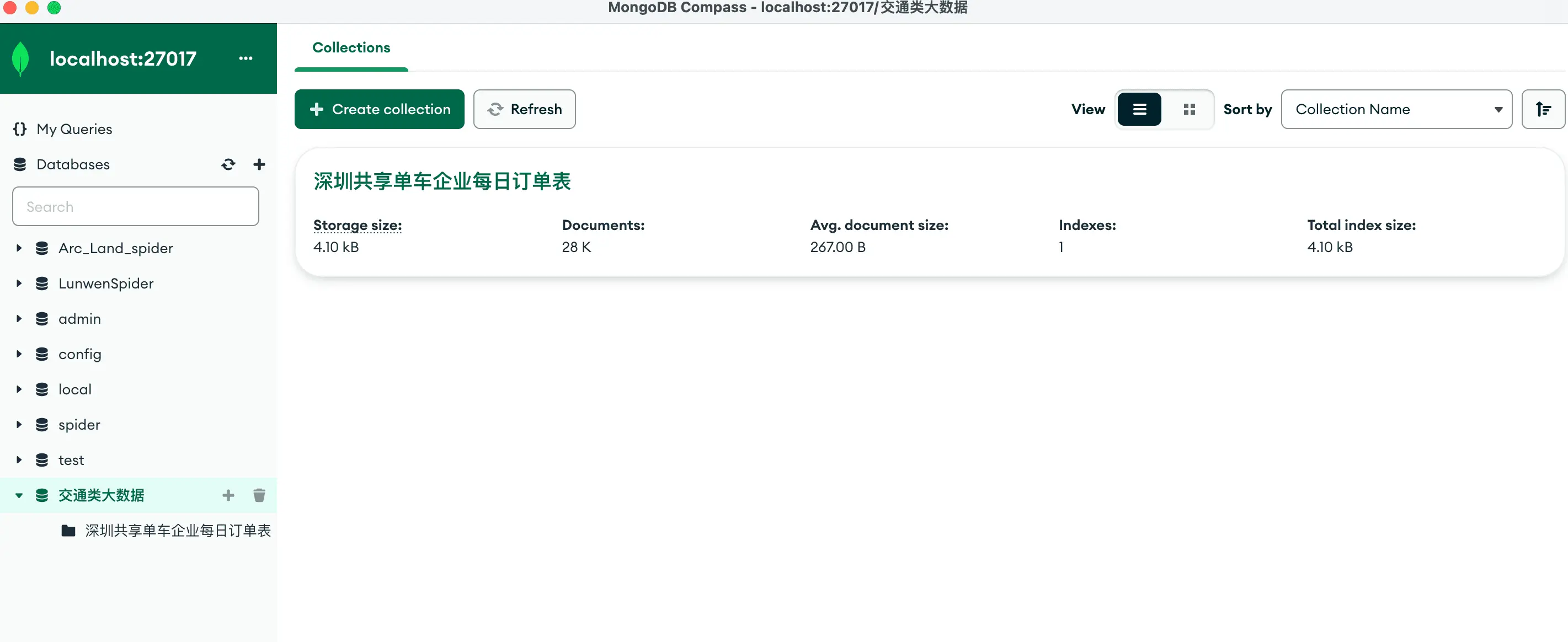Collapse the 交通类大数据 database

[19, 494]
